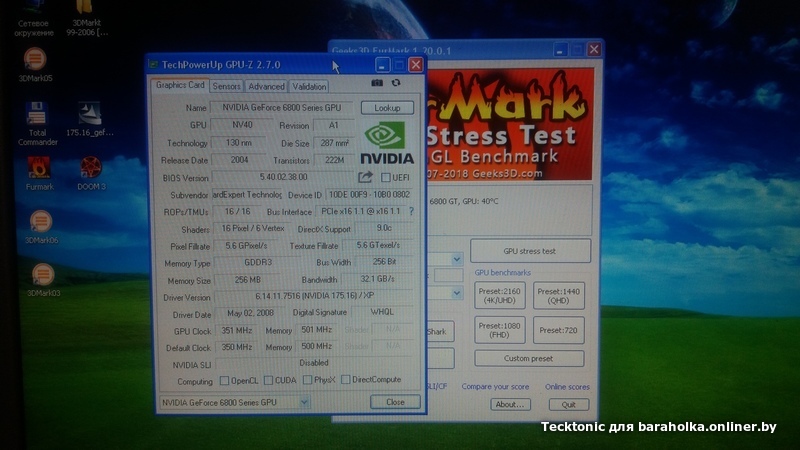Image resolution: width=800 pixels, height=450 pixels.
Task: Run Preset:720 benchmark
Action: pos(559,330)
